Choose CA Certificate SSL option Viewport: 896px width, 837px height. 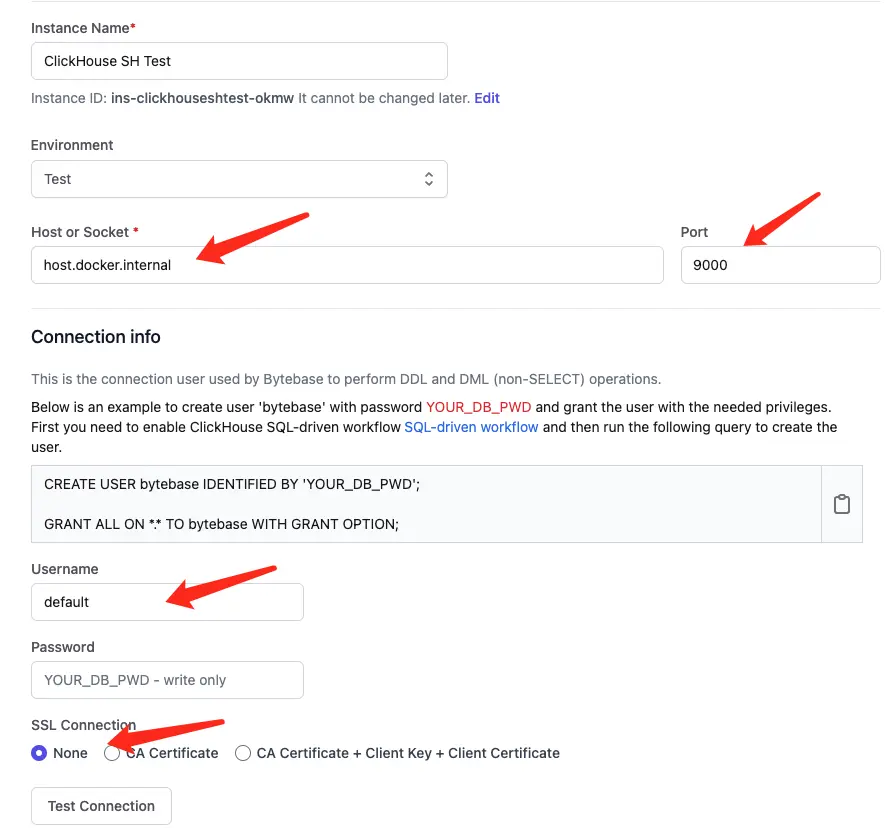tap(112, 753)
